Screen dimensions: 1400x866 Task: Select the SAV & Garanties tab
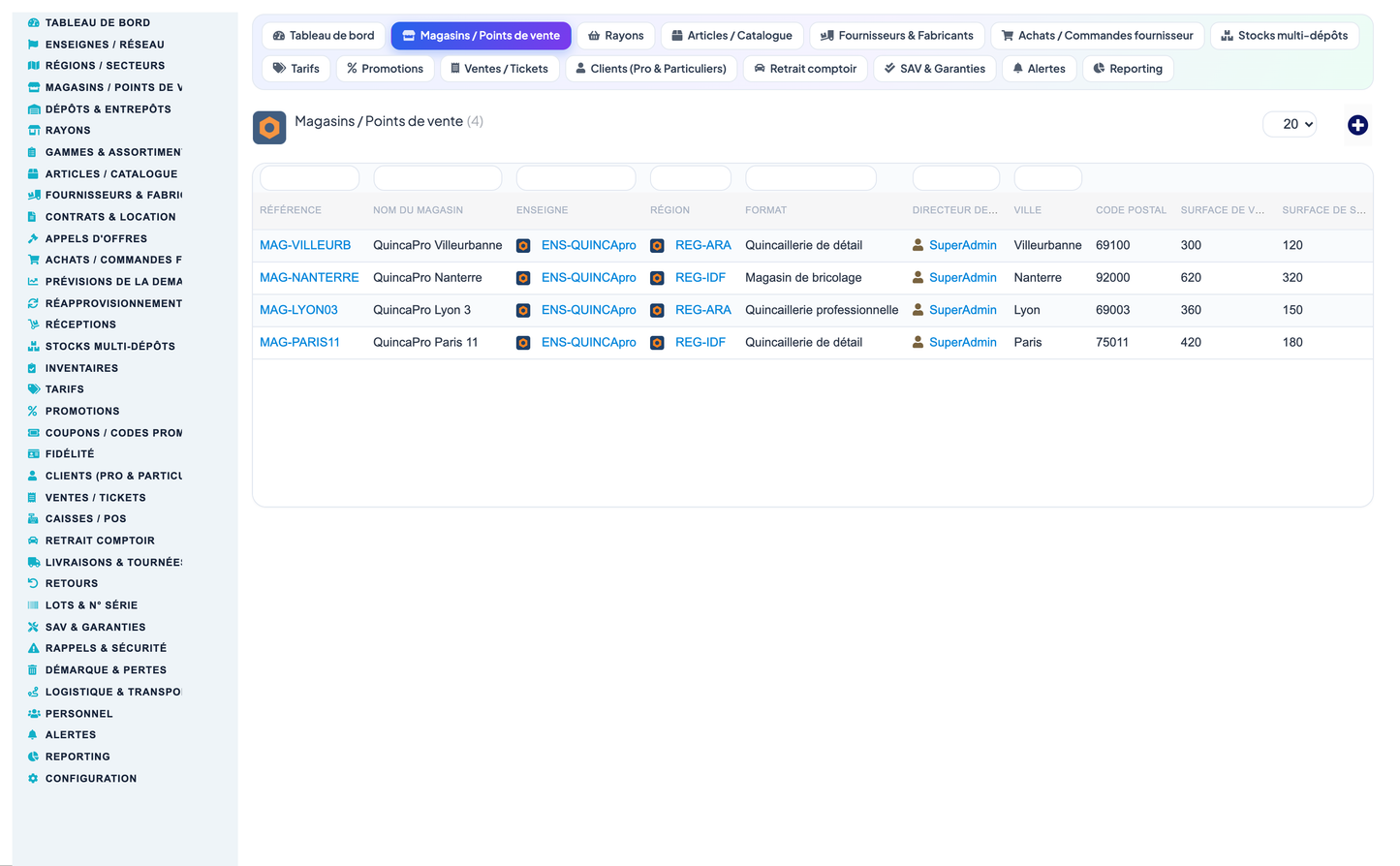935,69
